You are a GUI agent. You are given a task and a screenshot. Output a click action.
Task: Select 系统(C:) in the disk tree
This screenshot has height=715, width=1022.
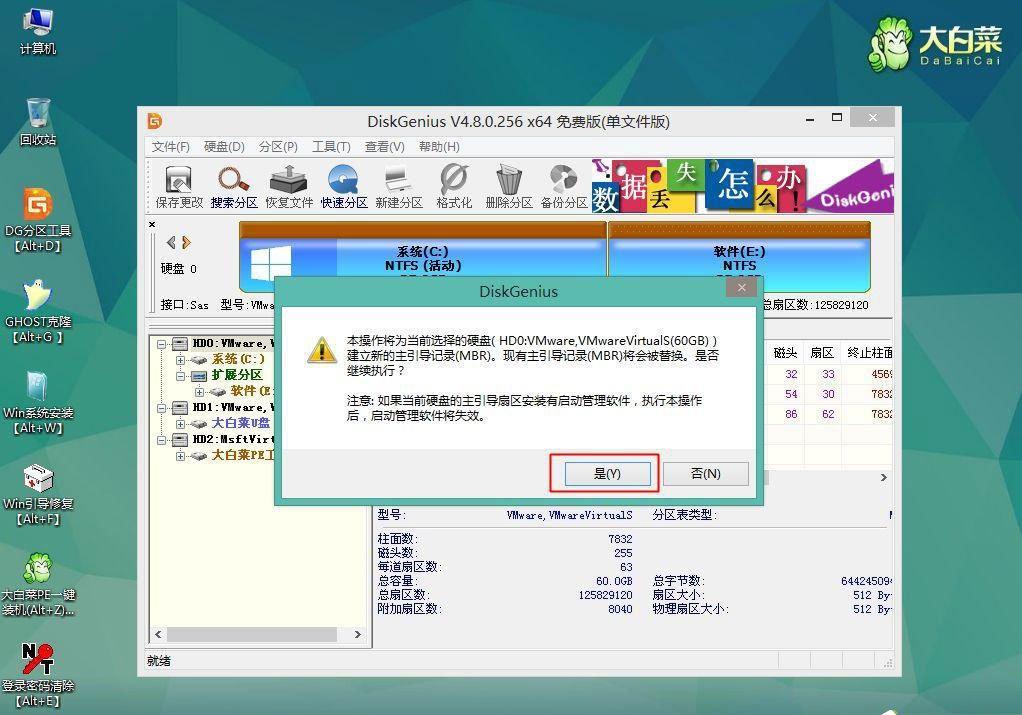pos(239,359)
